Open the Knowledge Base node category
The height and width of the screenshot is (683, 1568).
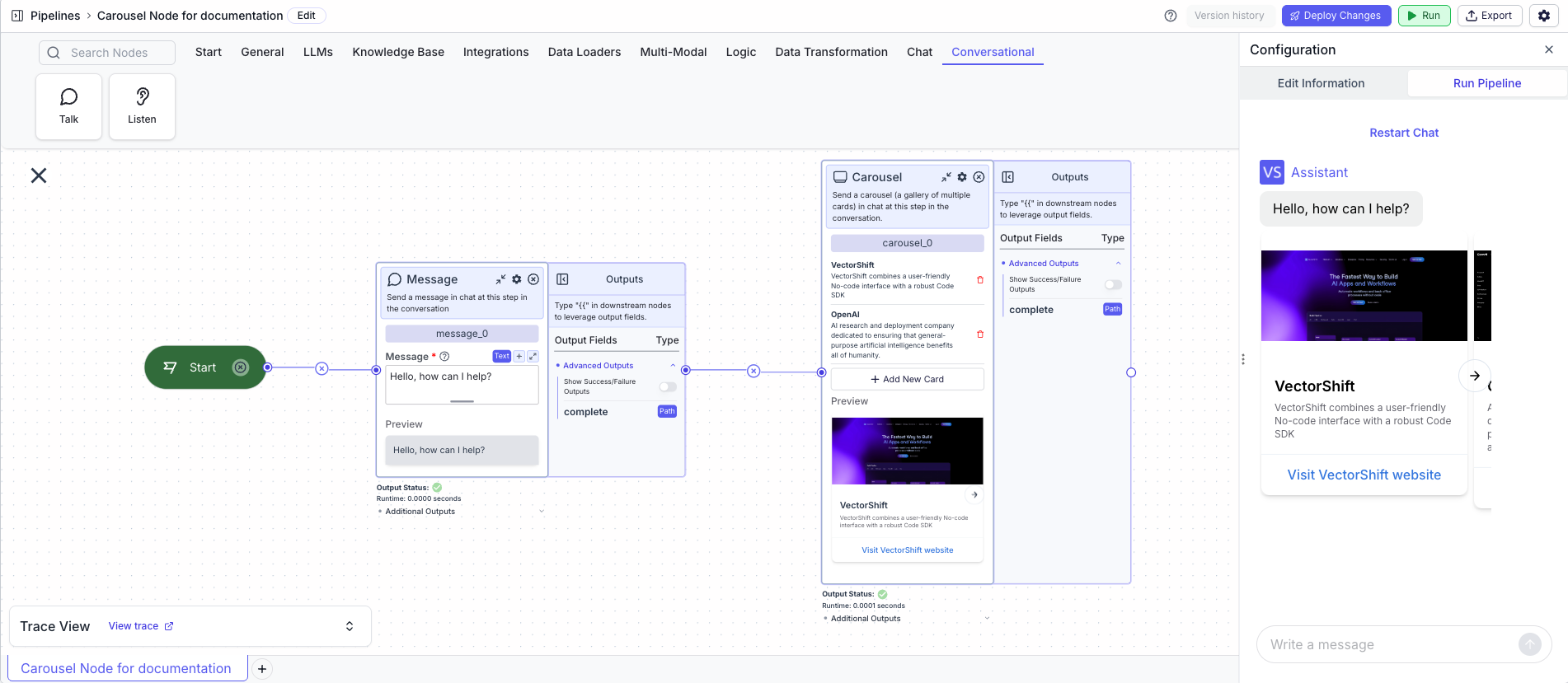coord(398,52)
